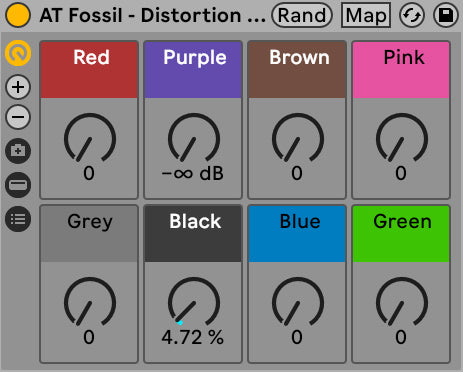Click the 0 value under Blue
Viewport: 463px width, 372px height.
click(x=297, y=337)
